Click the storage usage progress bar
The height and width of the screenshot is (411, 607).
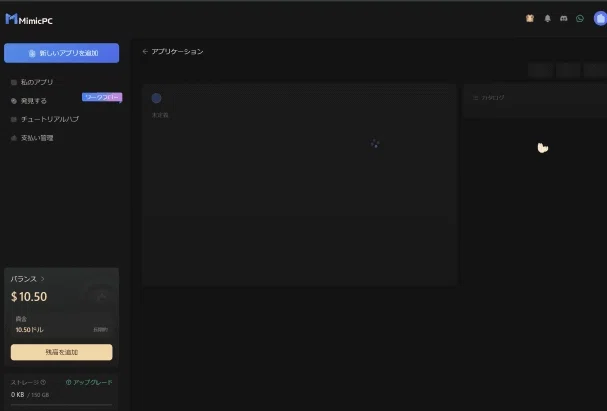(62, 405)
